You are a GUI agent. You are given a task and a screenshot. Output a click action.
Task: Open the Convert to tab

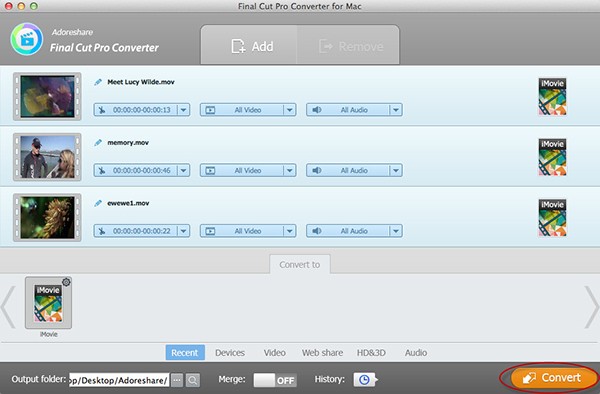click(x=300, y=264)
